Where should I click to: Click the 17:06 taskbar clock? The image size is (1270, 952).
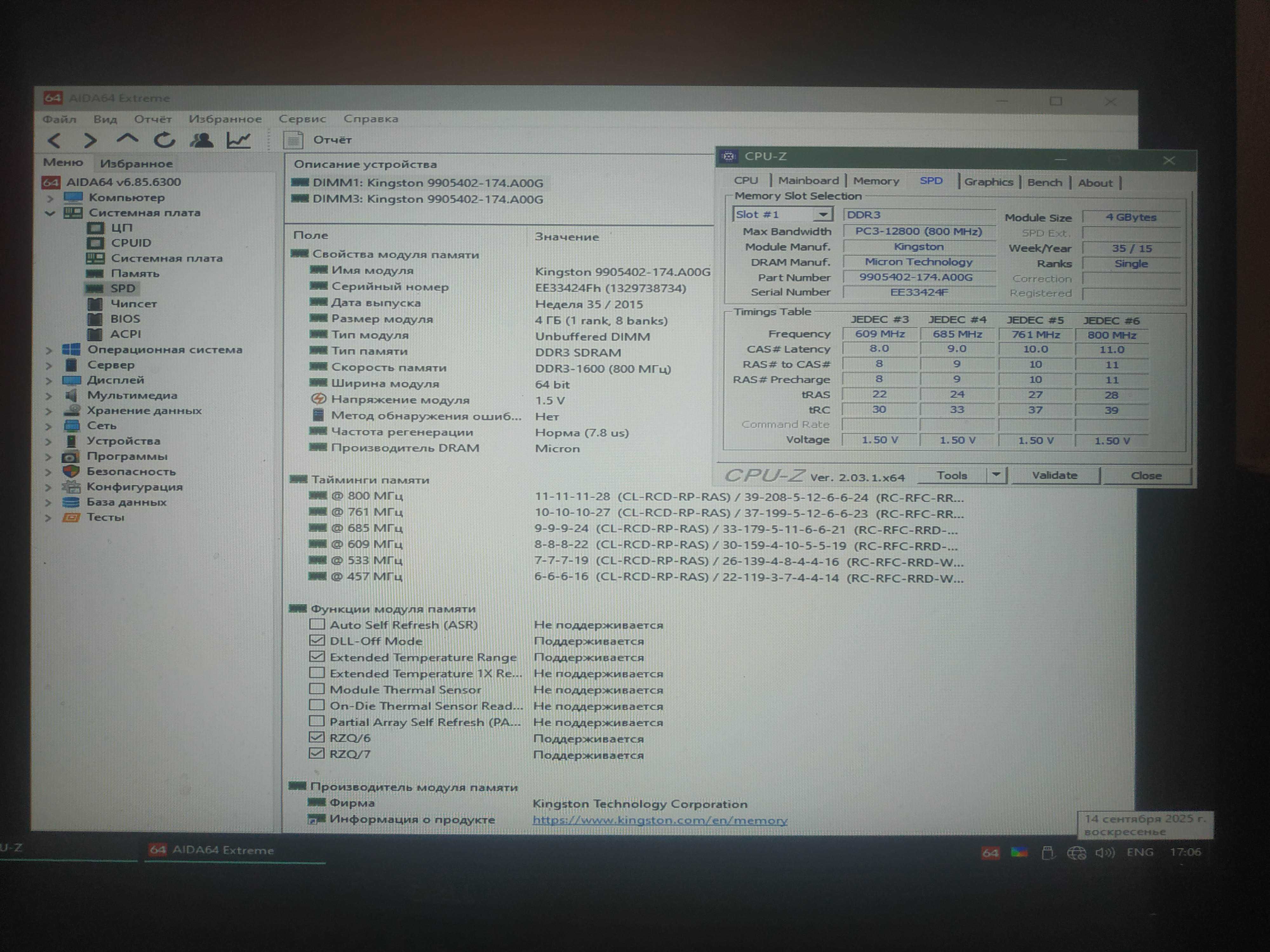(x=1185, y=852)
